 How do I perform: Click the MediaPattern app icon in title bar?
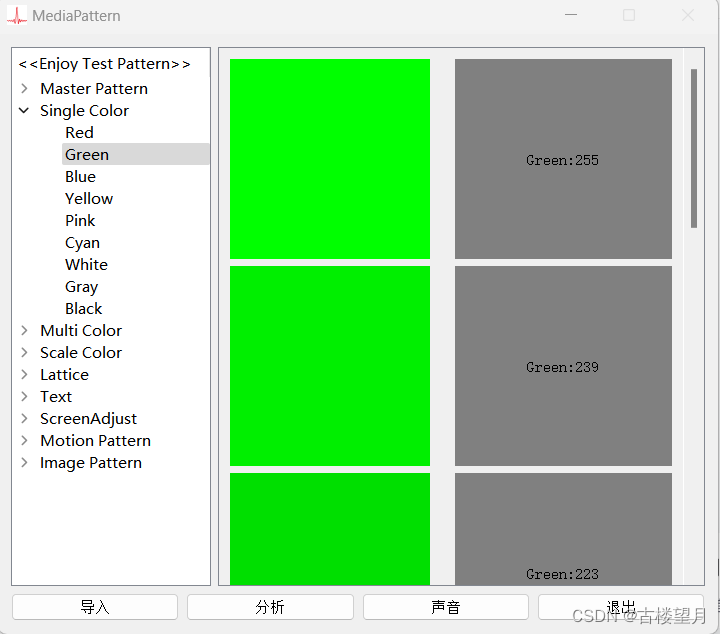click(17, 15)
